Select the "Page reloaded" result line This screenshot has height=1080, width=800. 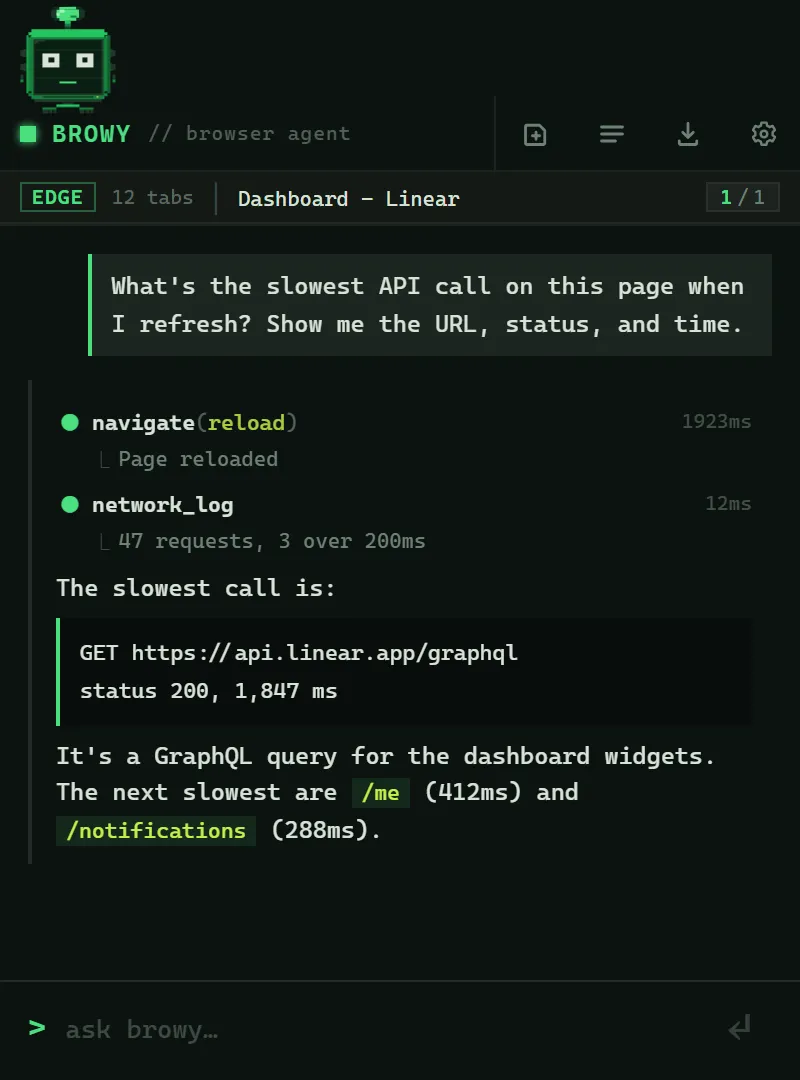(198, 459)
